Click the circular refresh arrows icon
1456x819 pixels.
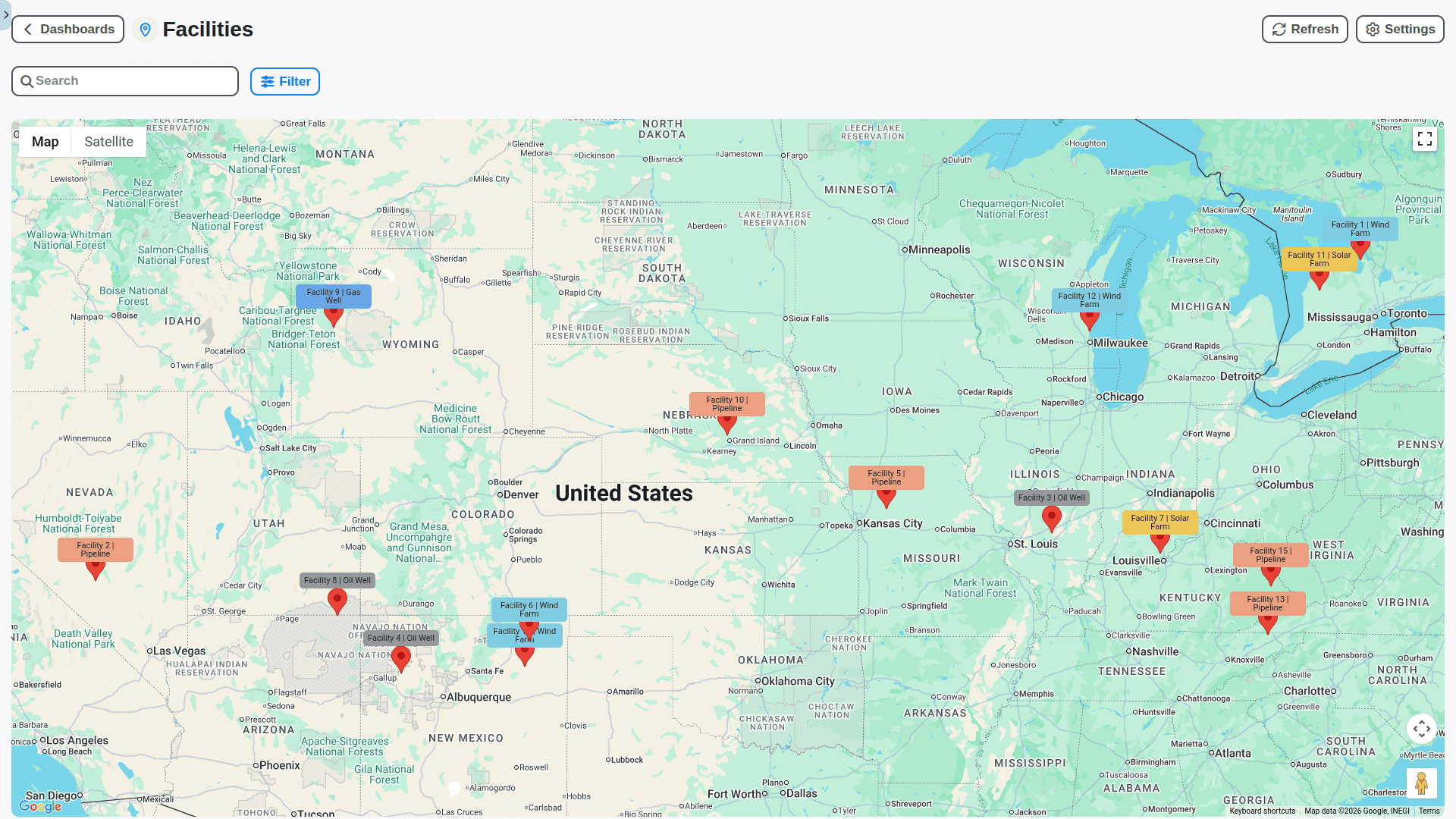(1279, 29)
